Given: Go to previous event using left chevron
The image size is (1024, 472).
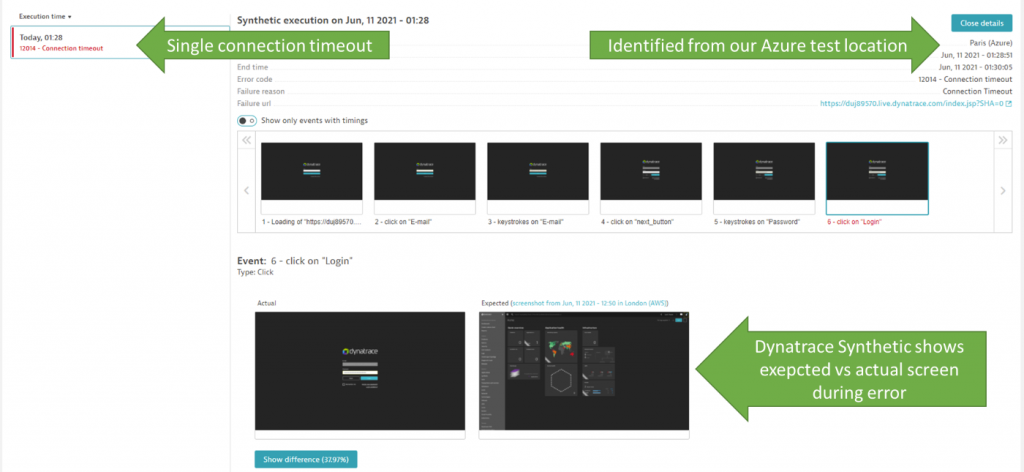Looking at the screenshot, I should coord(247,191).
